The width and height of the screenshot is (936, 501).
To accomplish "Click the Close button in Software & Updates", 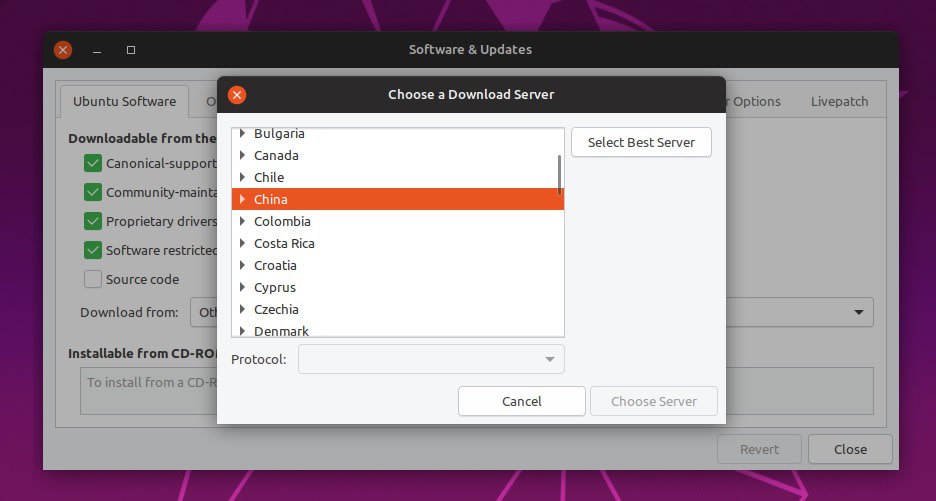I will pyautogui.click(x=850, y=450).
